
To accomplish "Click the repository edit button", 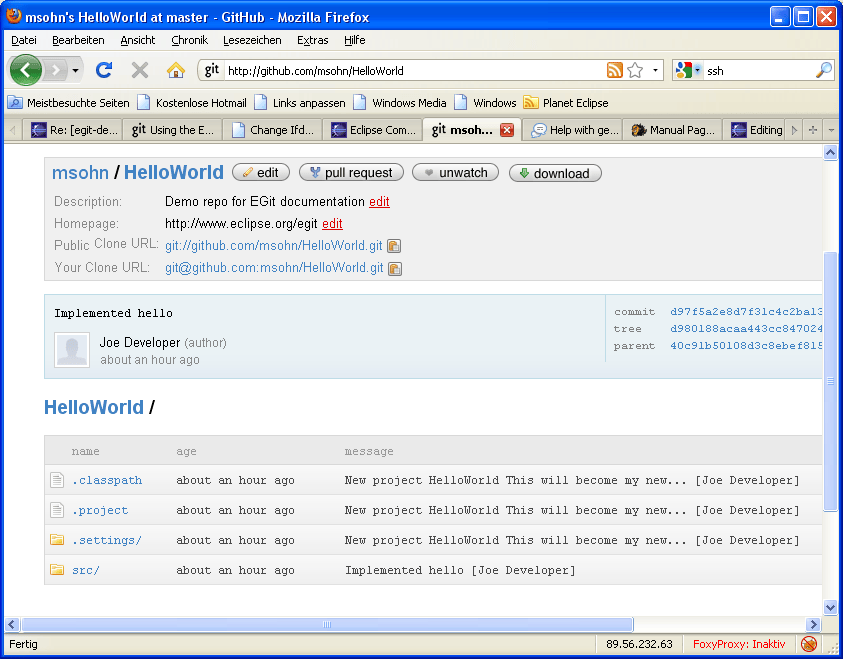I will (x=261, y=173).
